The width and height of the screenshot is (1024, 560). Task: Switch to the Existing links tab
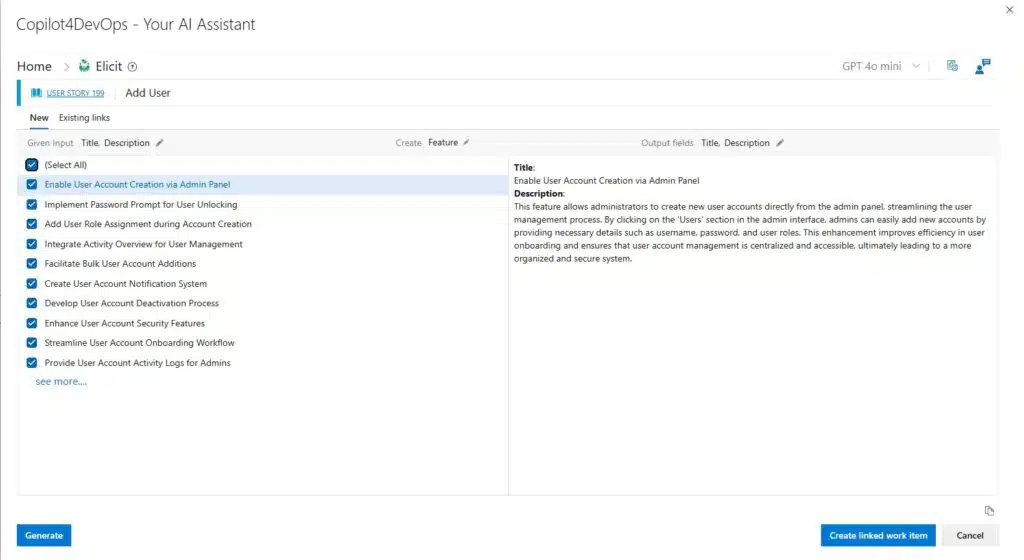point(84,117)
